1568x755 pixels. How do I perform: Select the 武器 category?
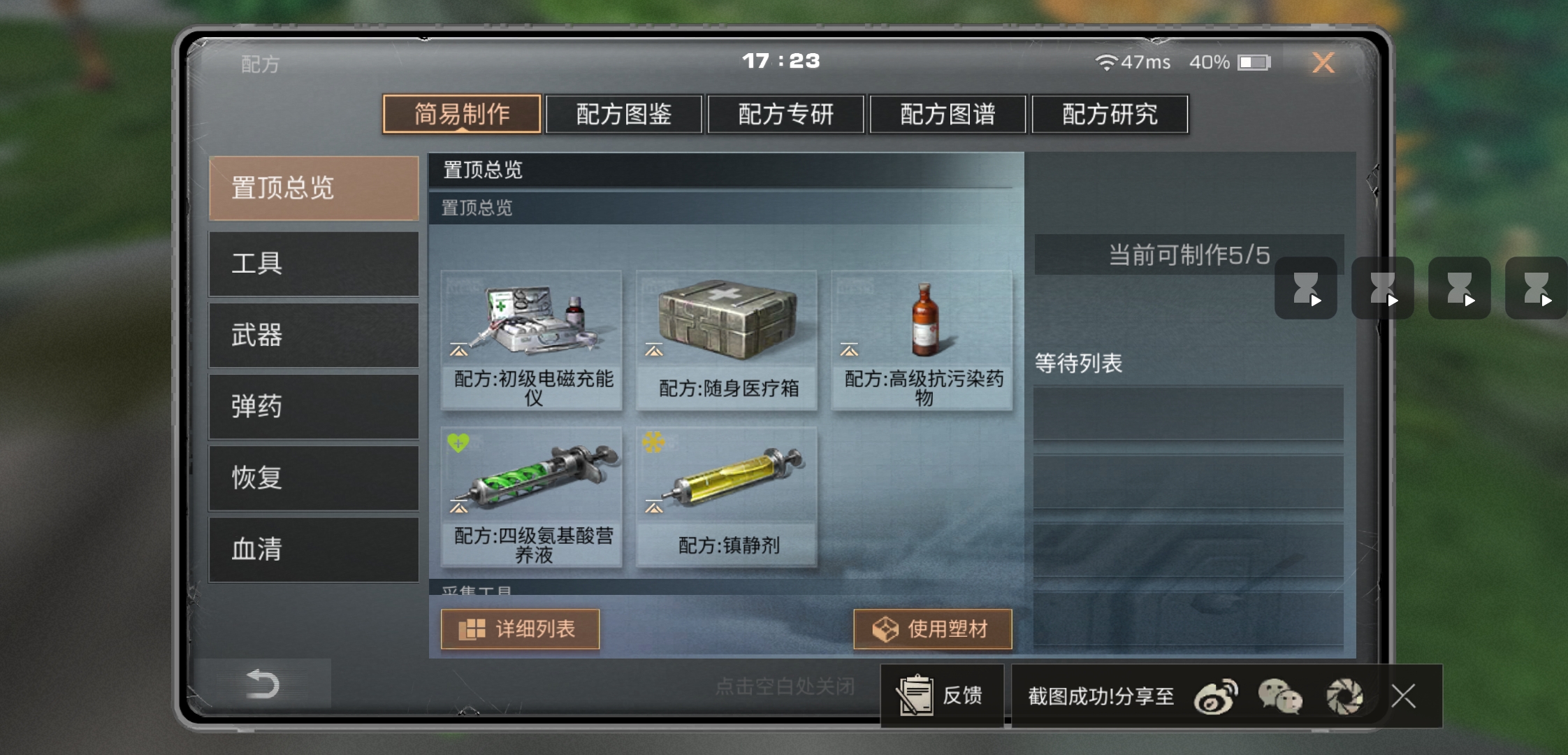pyautogui.click(x=314, y=336)
